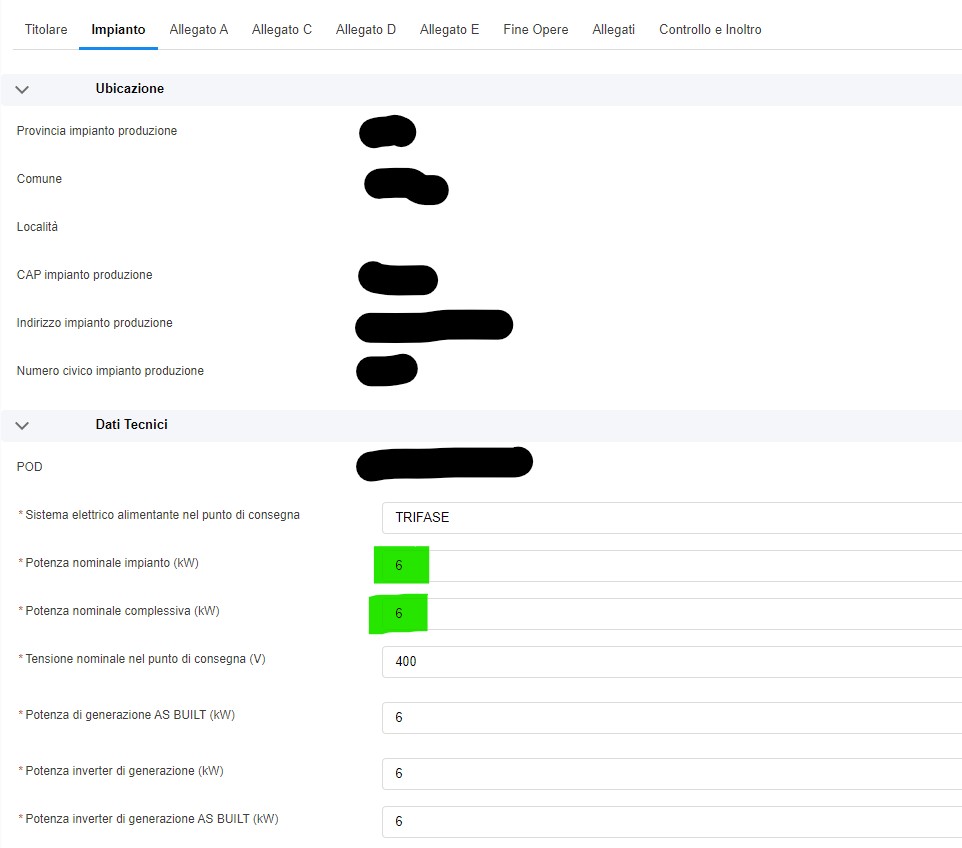Screen dimensions: 962x848
Task: Click the Dati Tecnici section header title
Action: point(131,425)
